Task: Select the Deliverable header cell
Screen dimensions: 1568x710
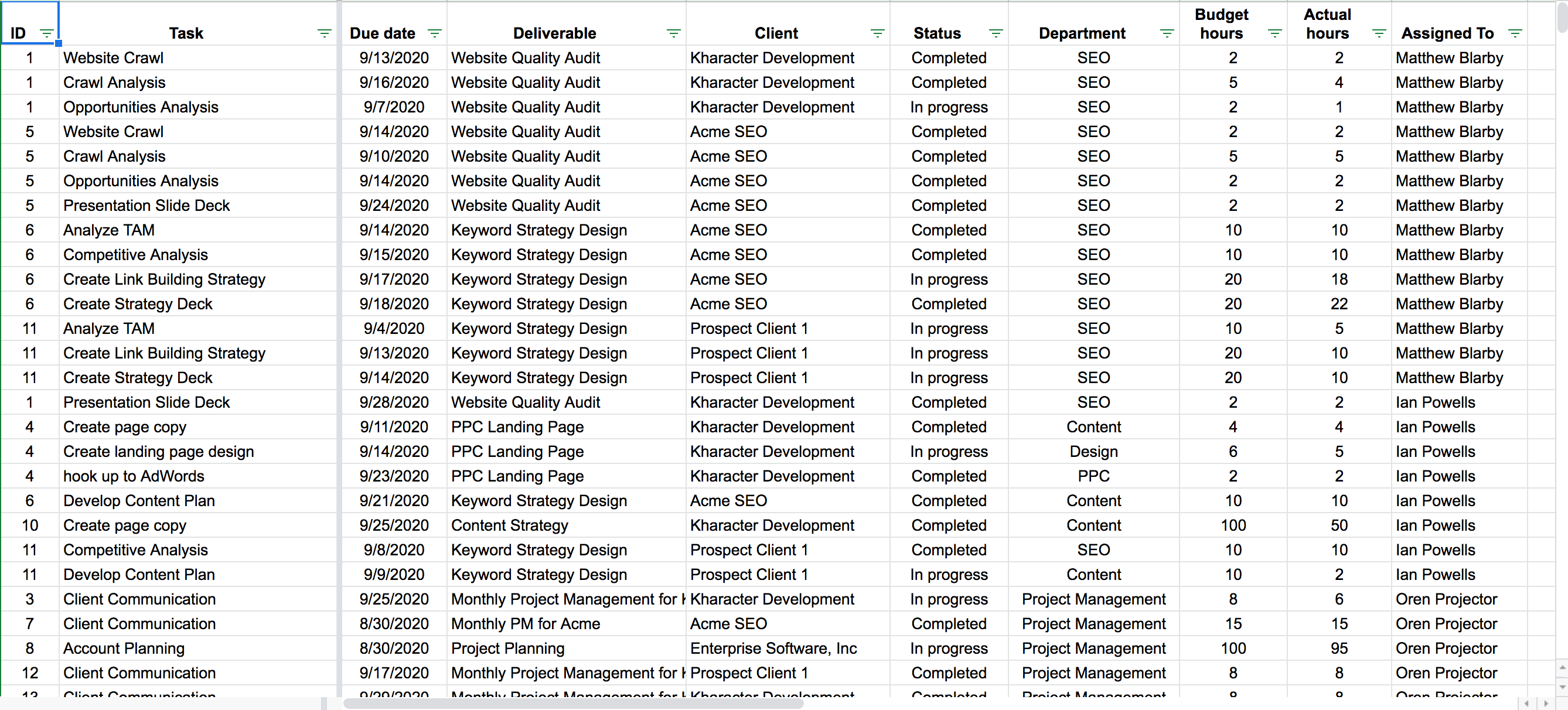Action: coord(566,23)
